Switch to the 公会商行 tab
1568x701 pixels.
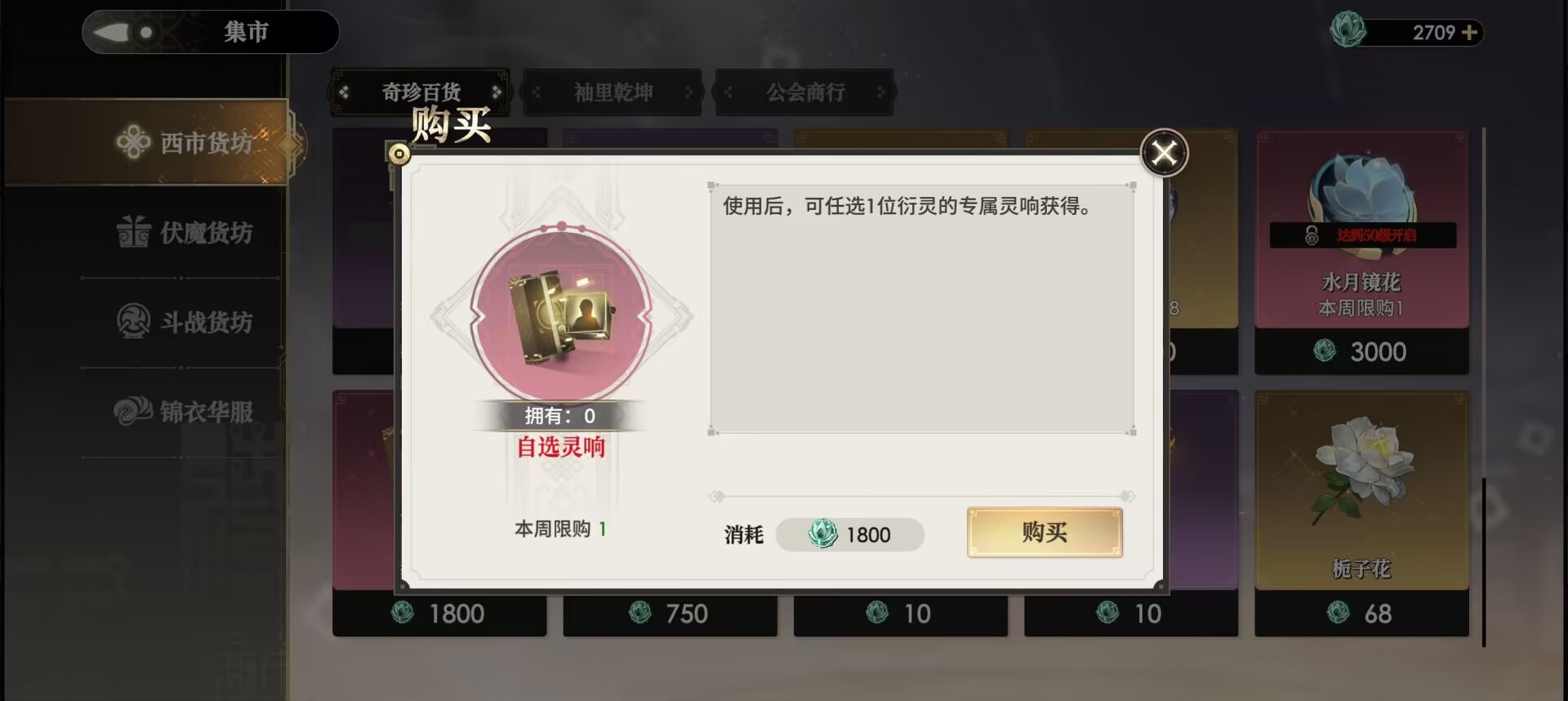[805, 92]
